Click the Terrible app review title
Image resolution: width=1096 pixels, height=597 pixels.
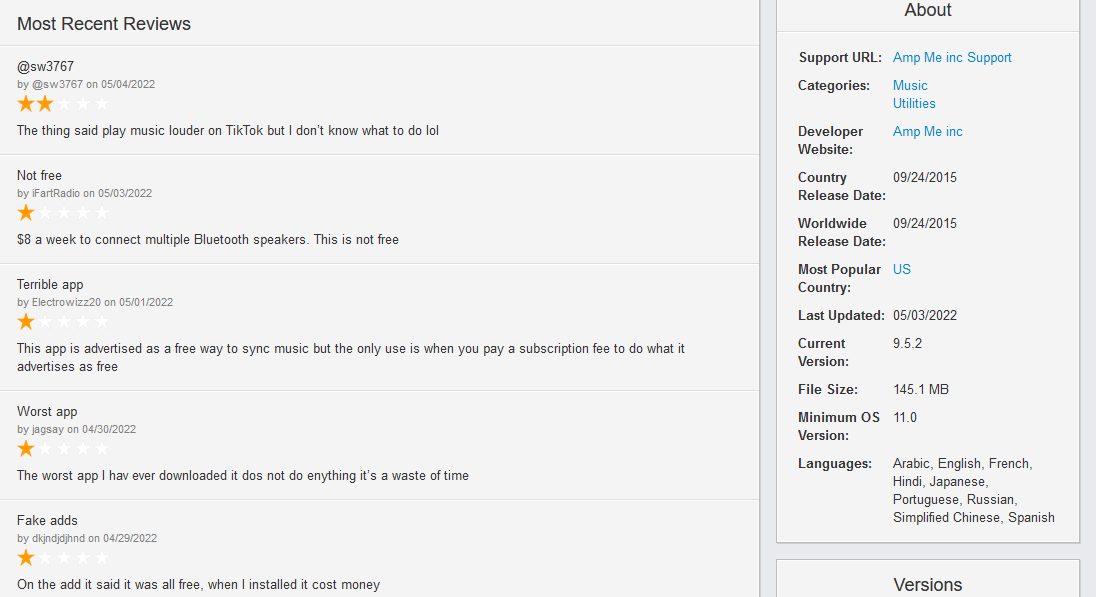pyautogui.click(x=50, y=285)
